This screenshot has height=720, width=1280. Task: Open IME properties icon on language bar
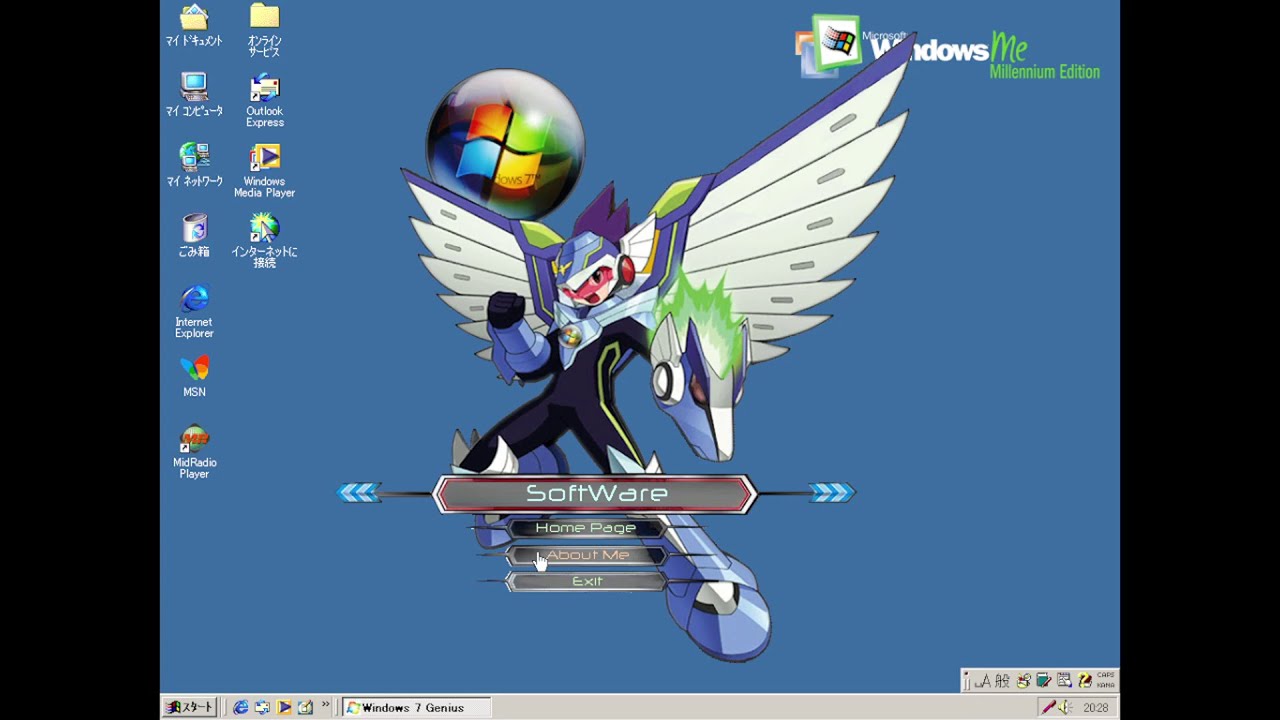(1064, 681)
